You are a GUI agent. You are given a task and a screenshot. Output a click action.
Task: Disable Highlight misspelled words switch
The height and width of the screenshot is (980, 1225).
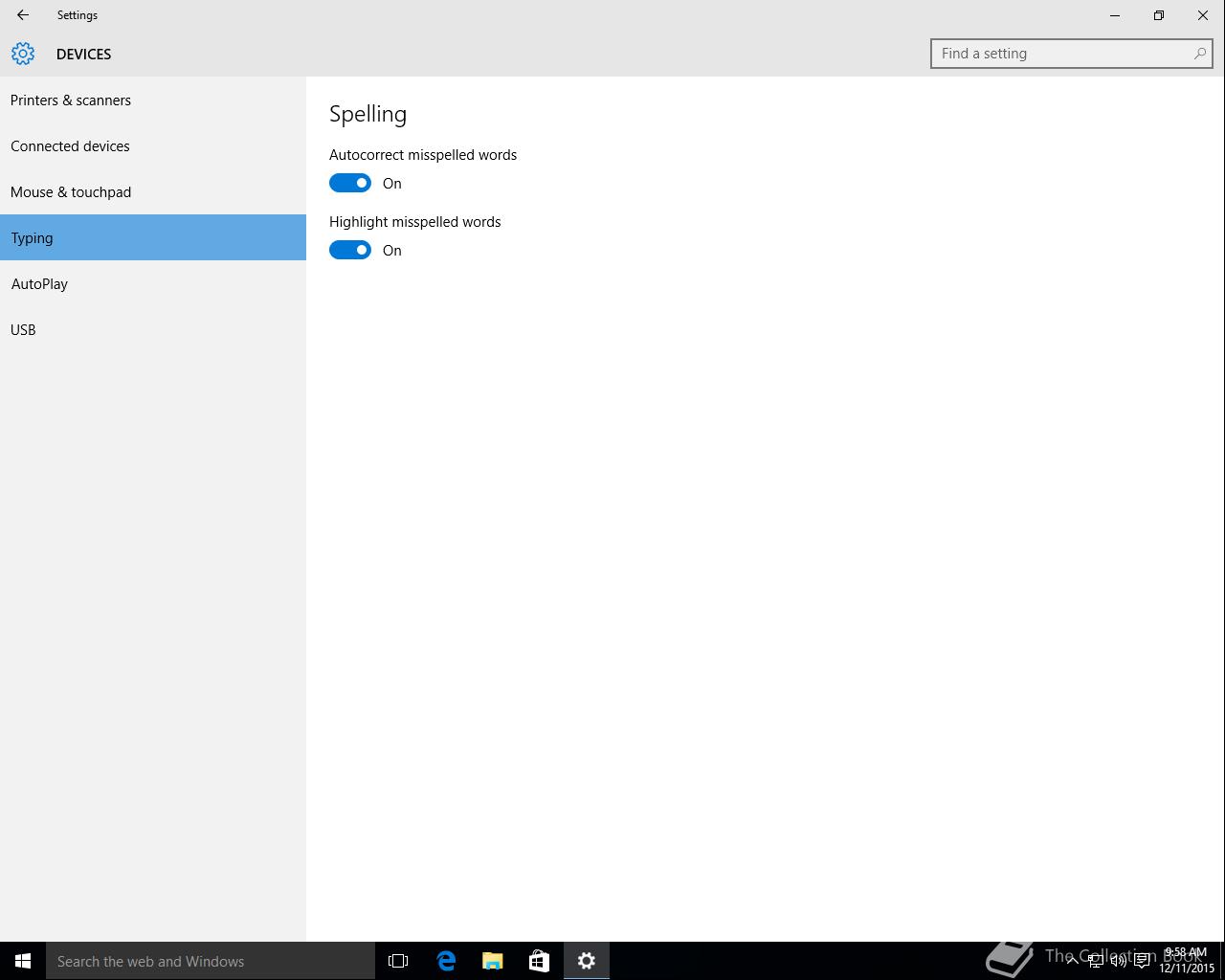pos(350,250)
